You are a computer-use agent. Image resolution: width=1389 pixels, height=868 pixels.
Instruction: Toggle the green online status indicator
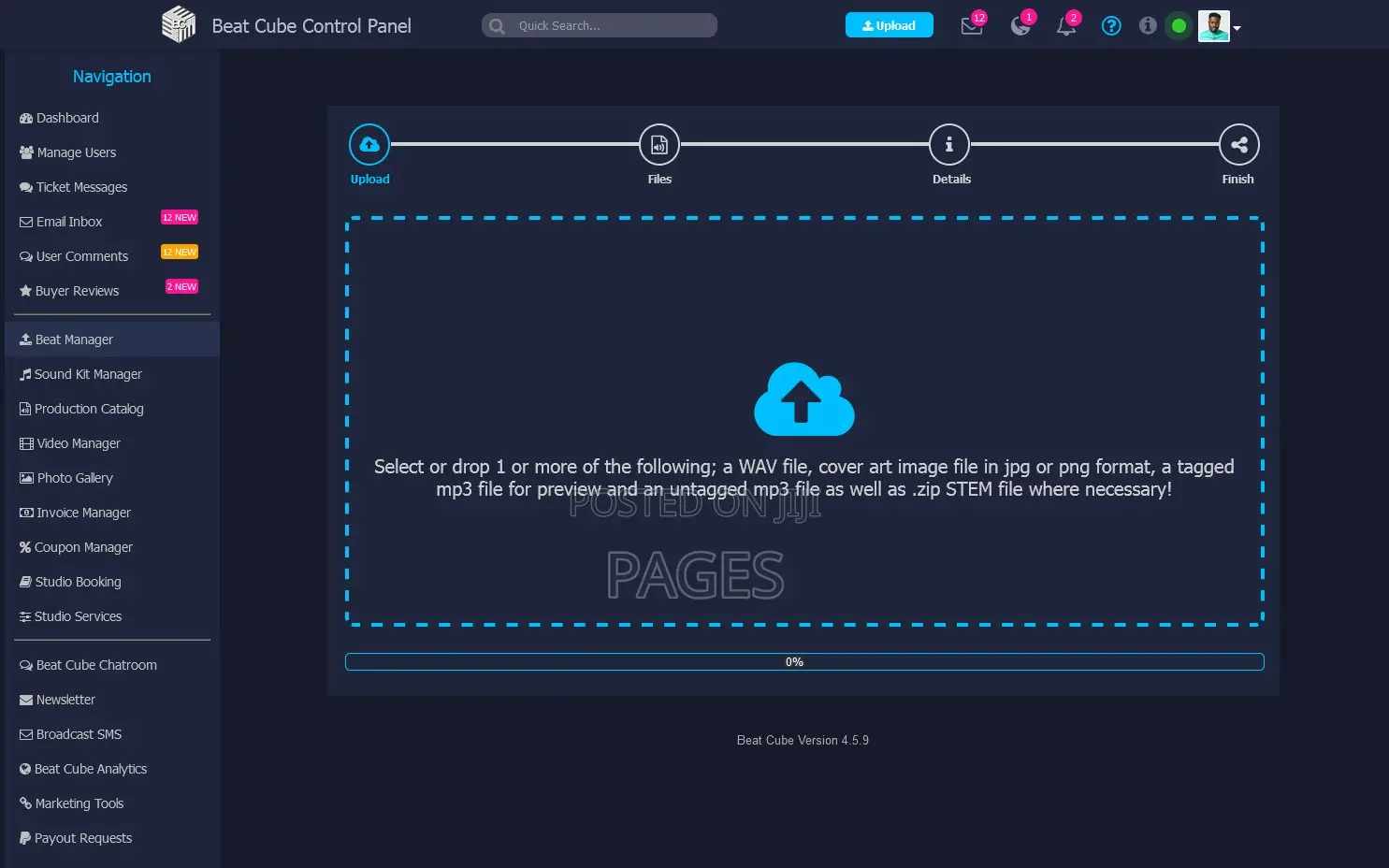coord(1179,26)
